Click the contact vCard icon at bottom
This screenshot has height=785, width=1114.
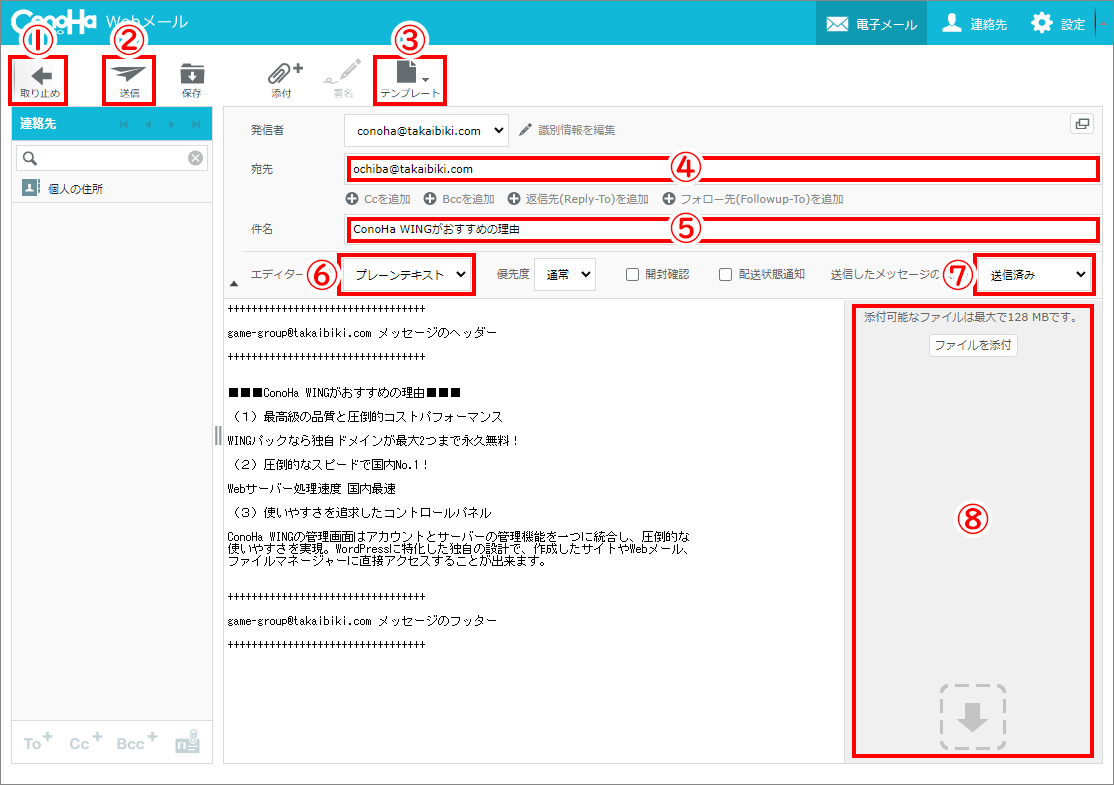click(x=188, y=742)
